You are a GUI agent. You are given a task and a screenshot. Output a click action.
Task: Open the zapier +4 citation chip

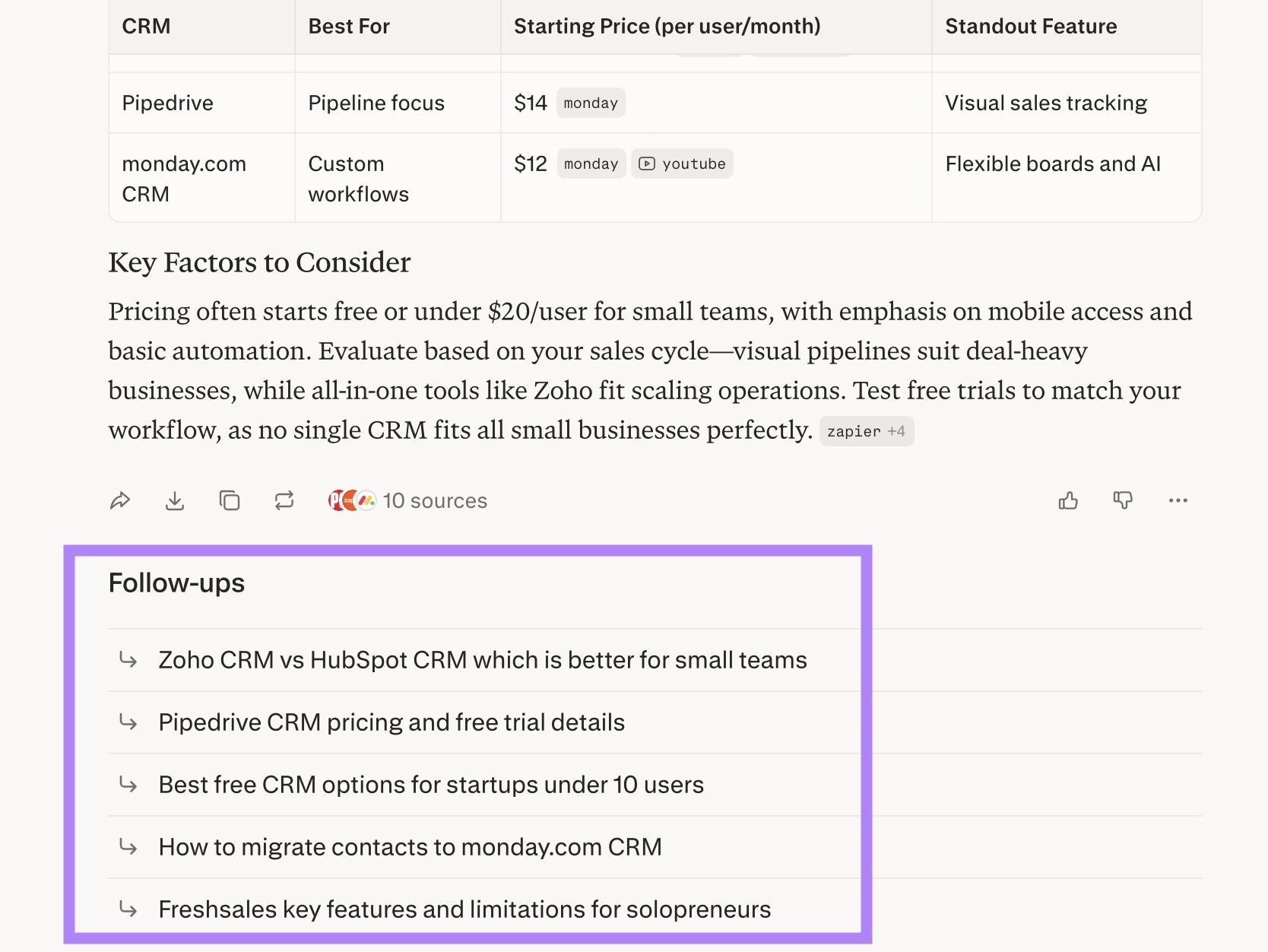(x=867, y=431)
